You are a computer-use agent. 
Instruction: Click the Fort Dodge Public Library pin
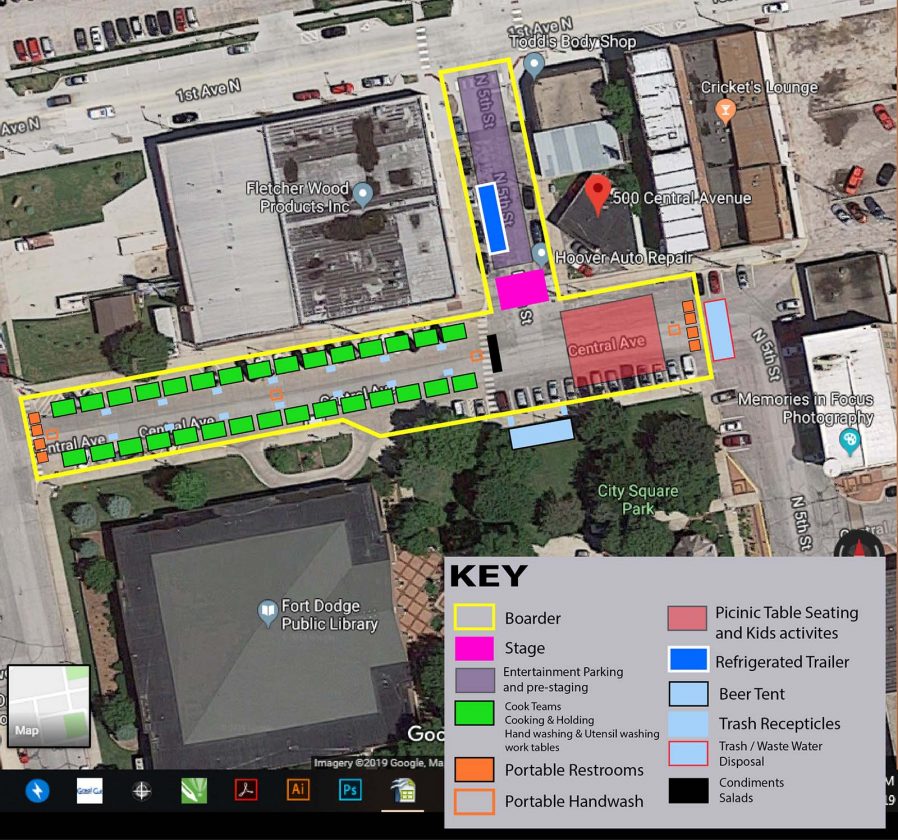pos(267,613)
